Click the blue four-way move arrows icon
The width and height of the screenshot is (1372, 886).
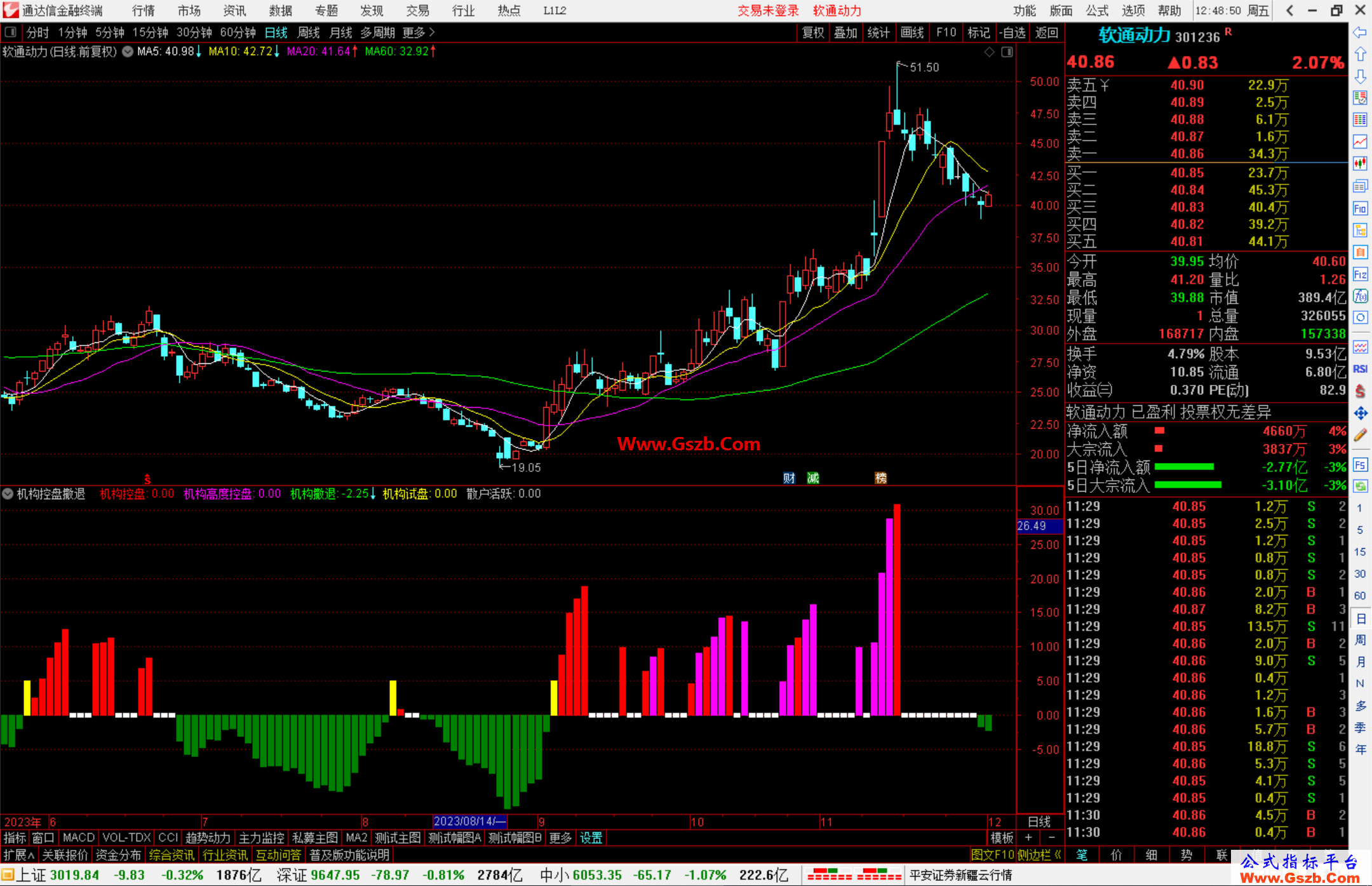[1360, 413]
